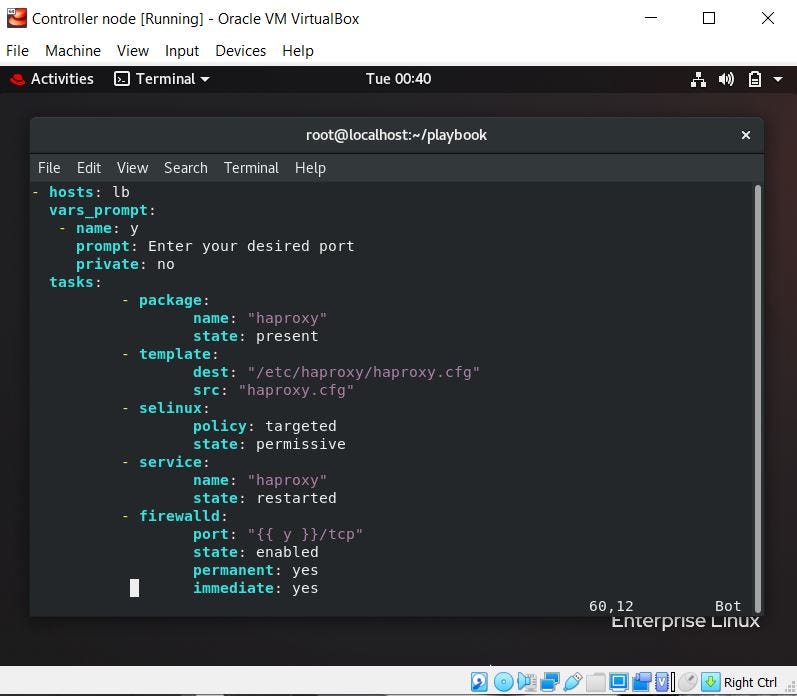Open the terminal's File menu
The height and width of the screenshot is (696, 797).
pyautogui.click(x=49, y=168)
